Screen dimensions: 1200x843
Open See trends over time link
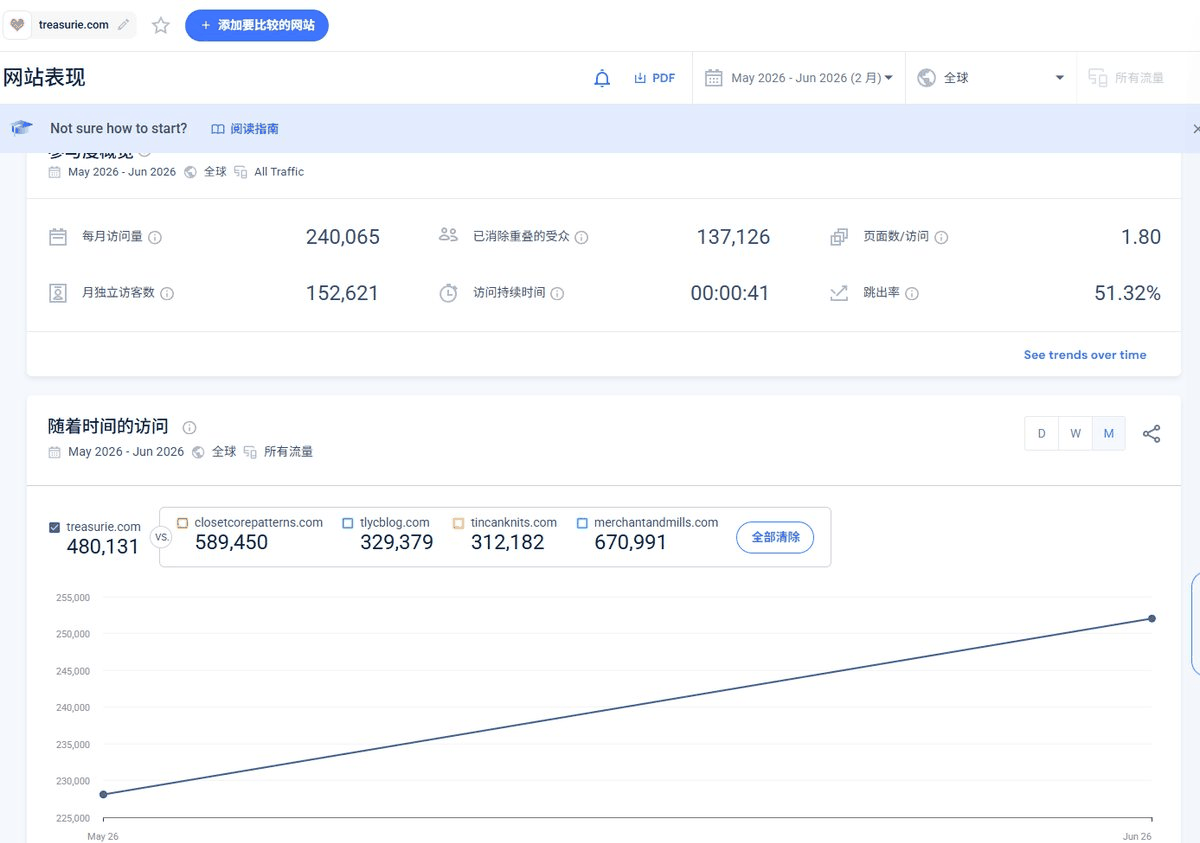pyautogui.click(x=1085, y=355)
